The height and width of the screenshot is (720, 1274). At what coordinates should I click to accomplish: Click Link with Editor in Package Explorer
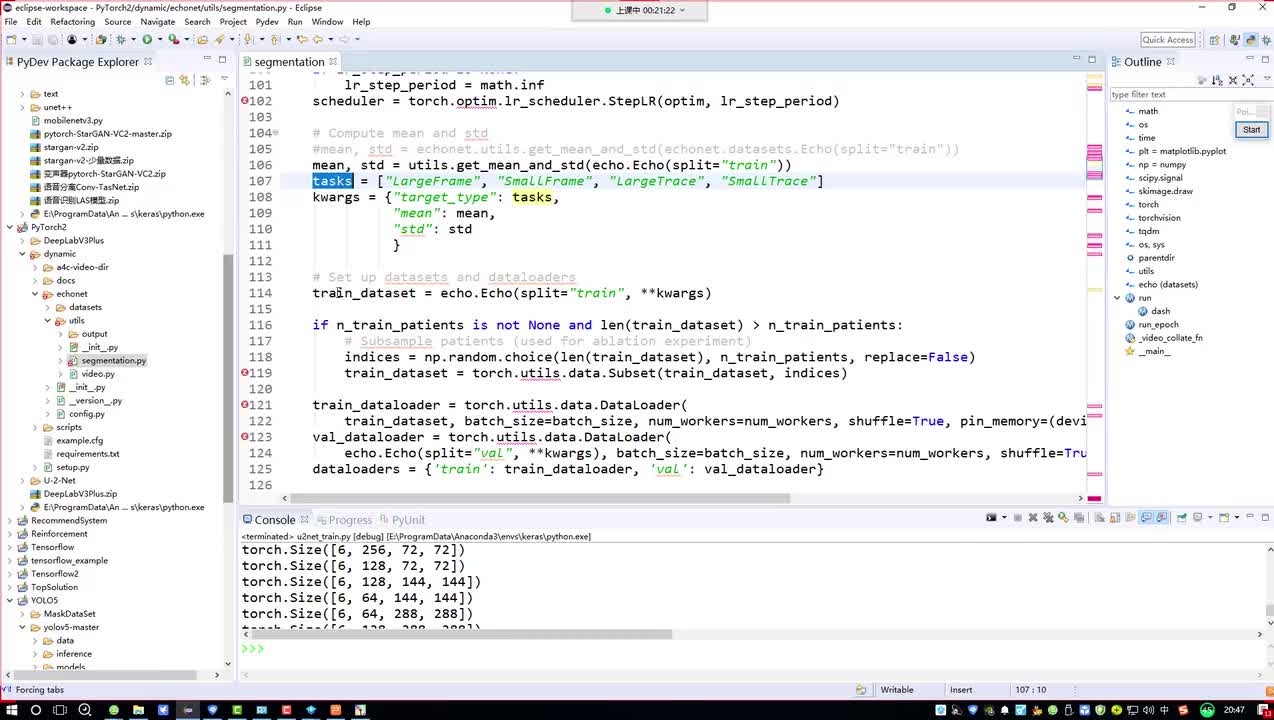(184, 80)
